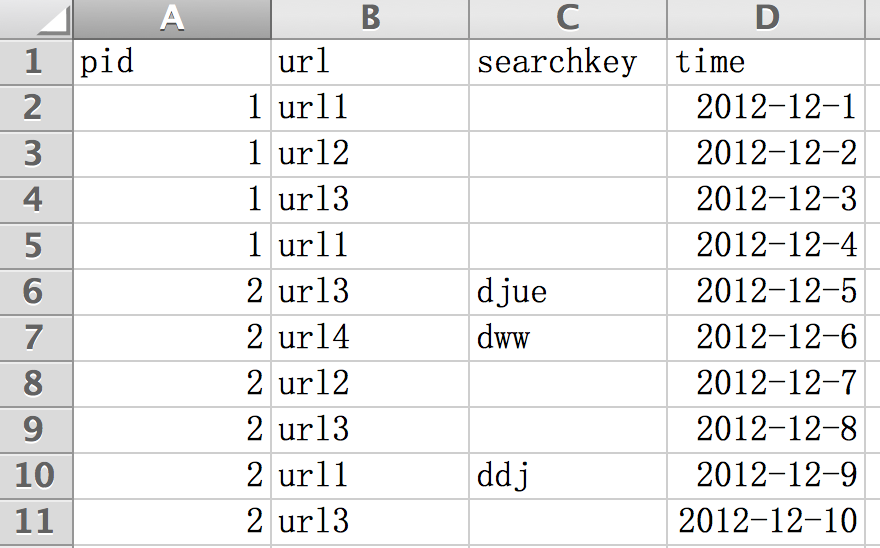Select column C header
This screenshot has width=880, height=548.
pos(568,19)
